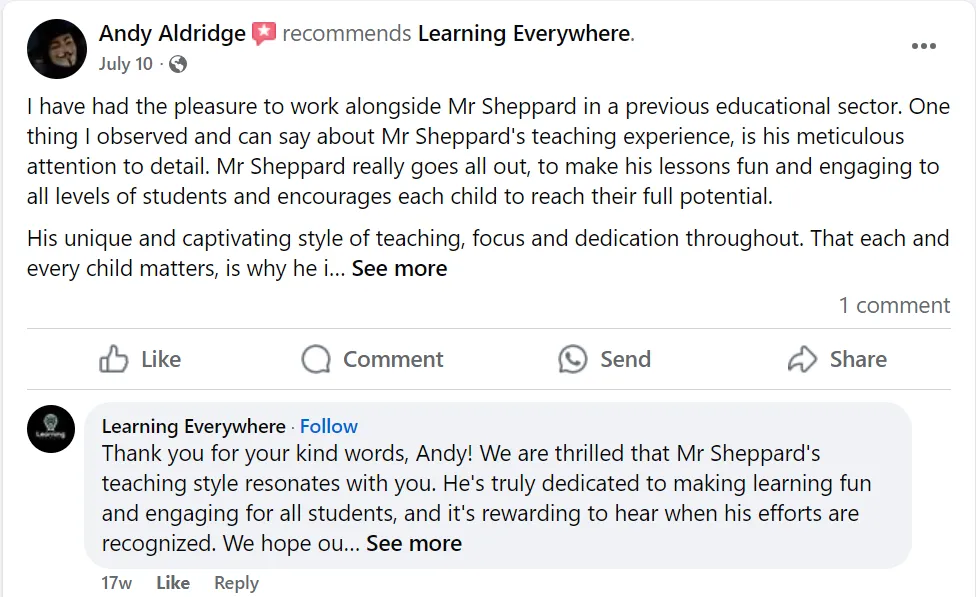Click the Share arrow icon

(802, 359)
